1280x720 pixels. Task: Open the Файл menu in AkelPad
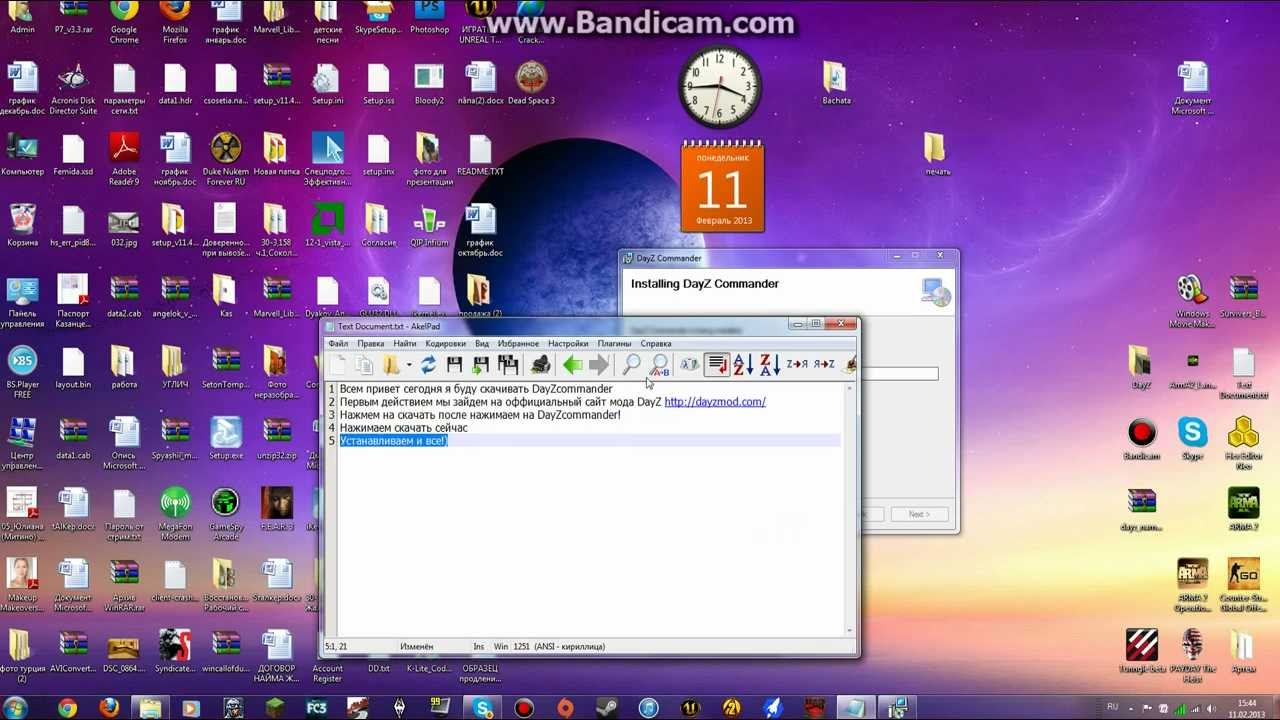pyautogui.click(x=339, y=343)
